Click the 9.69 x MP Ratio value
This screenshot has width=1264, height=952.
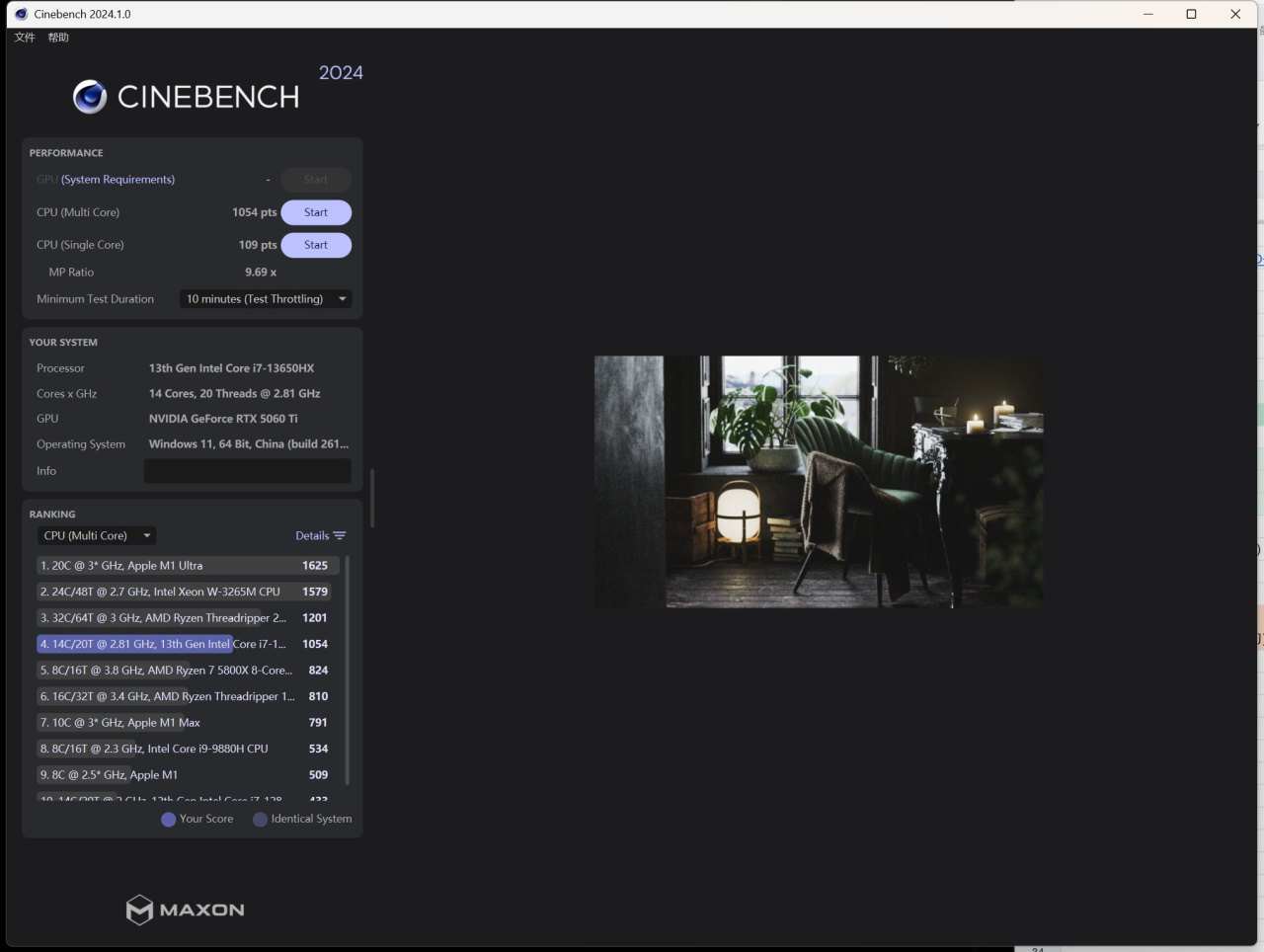[x=261, y=273]
